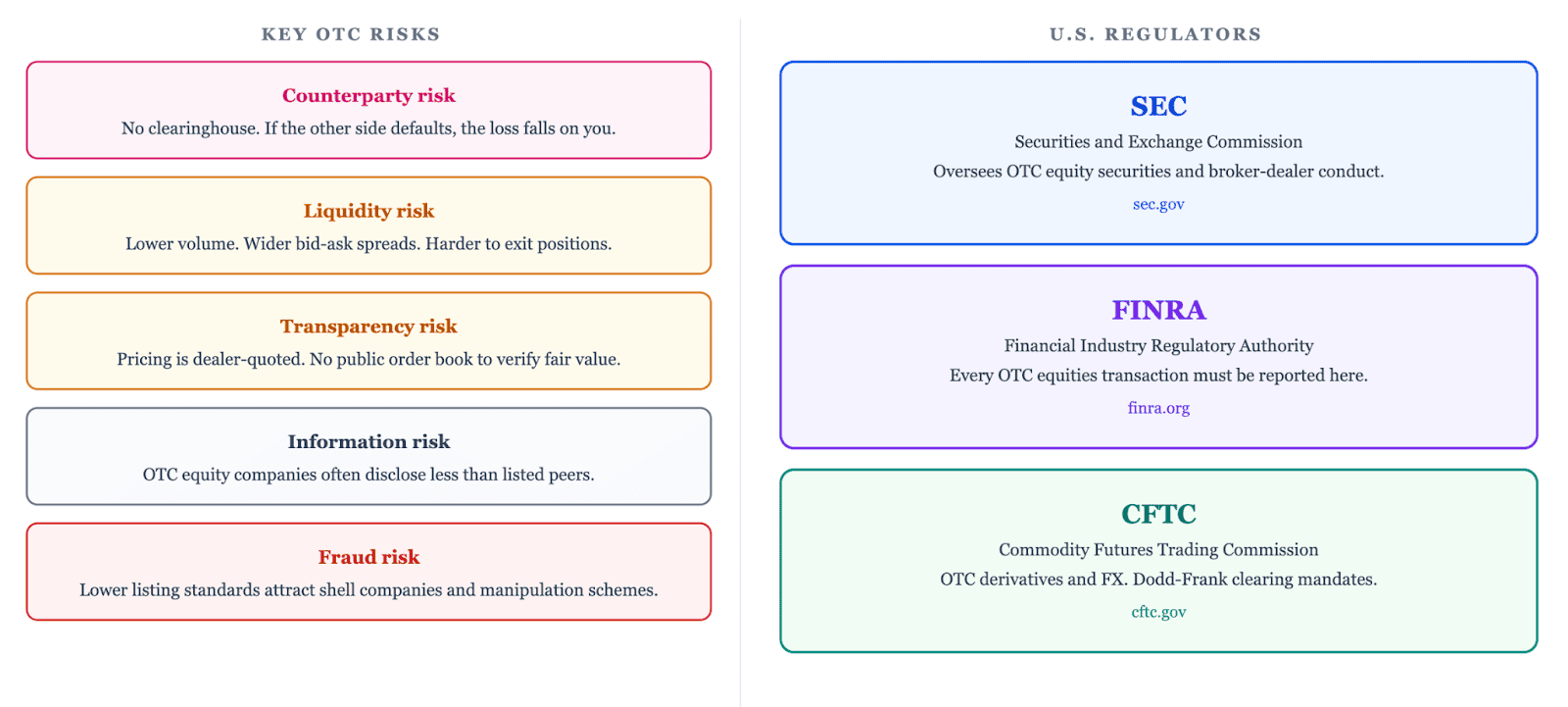Open the sec.gov link

(x=1158, y=204)
